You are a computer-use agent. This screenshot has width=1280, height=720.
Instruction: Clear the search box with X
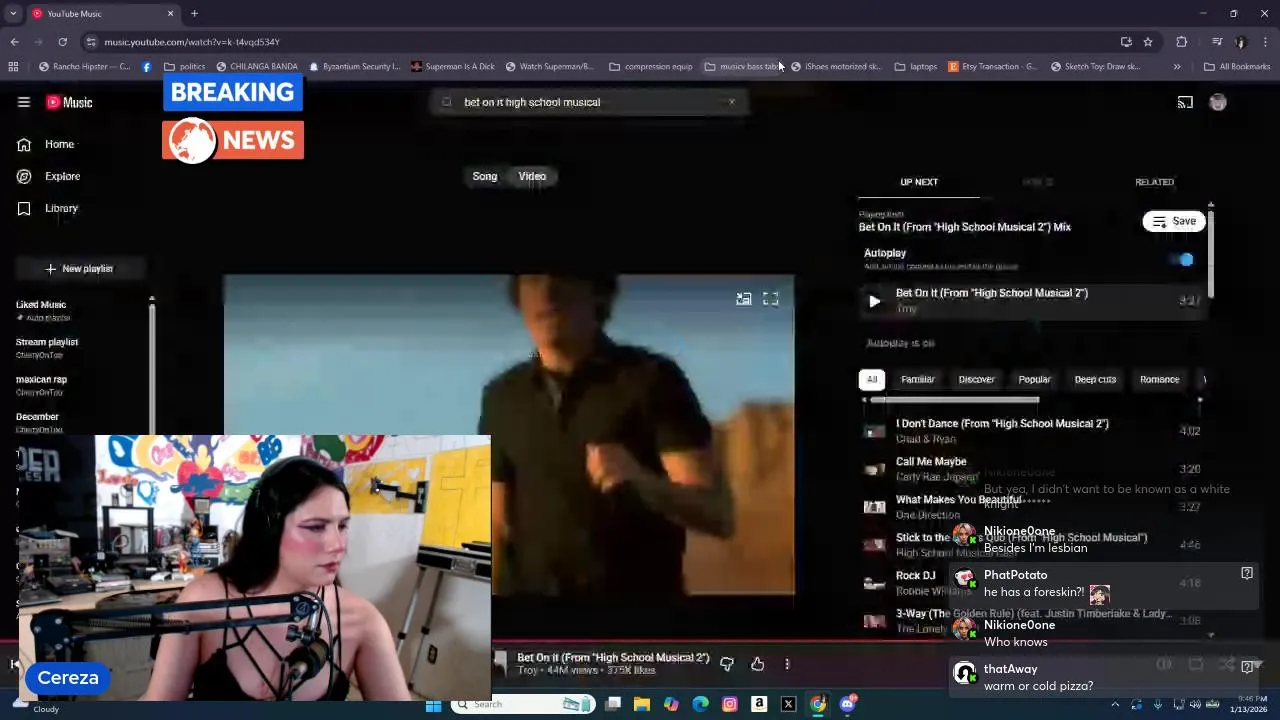coord(731,102)
